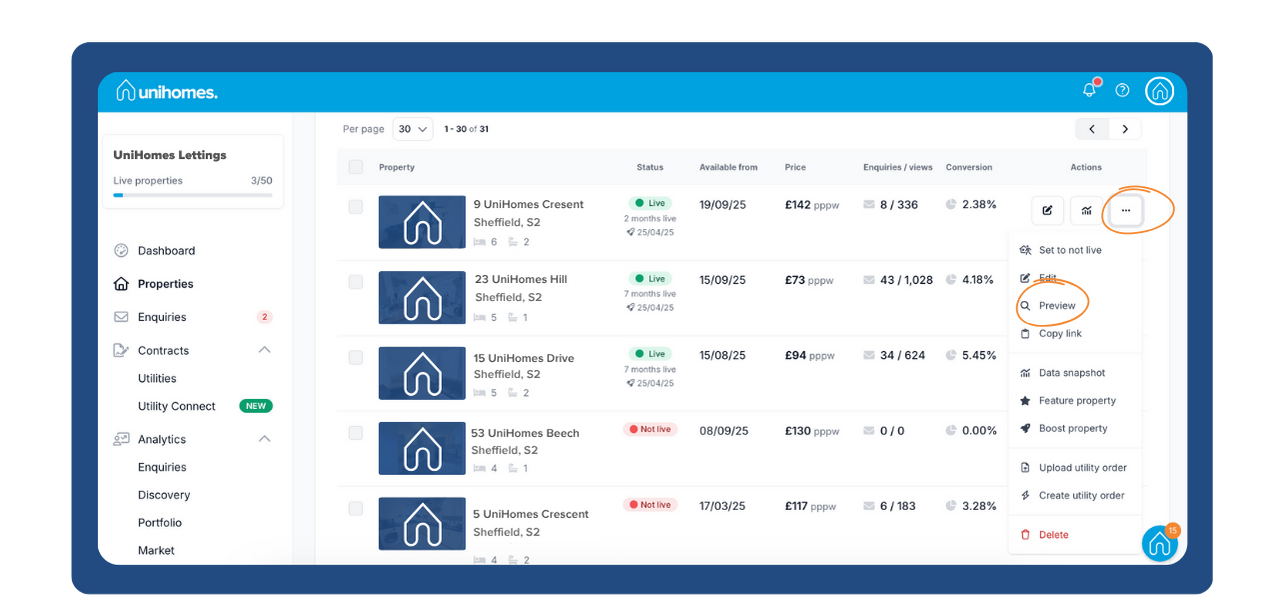Click the Not live badge for 53 UniHomes Beech

pos(650,429)
